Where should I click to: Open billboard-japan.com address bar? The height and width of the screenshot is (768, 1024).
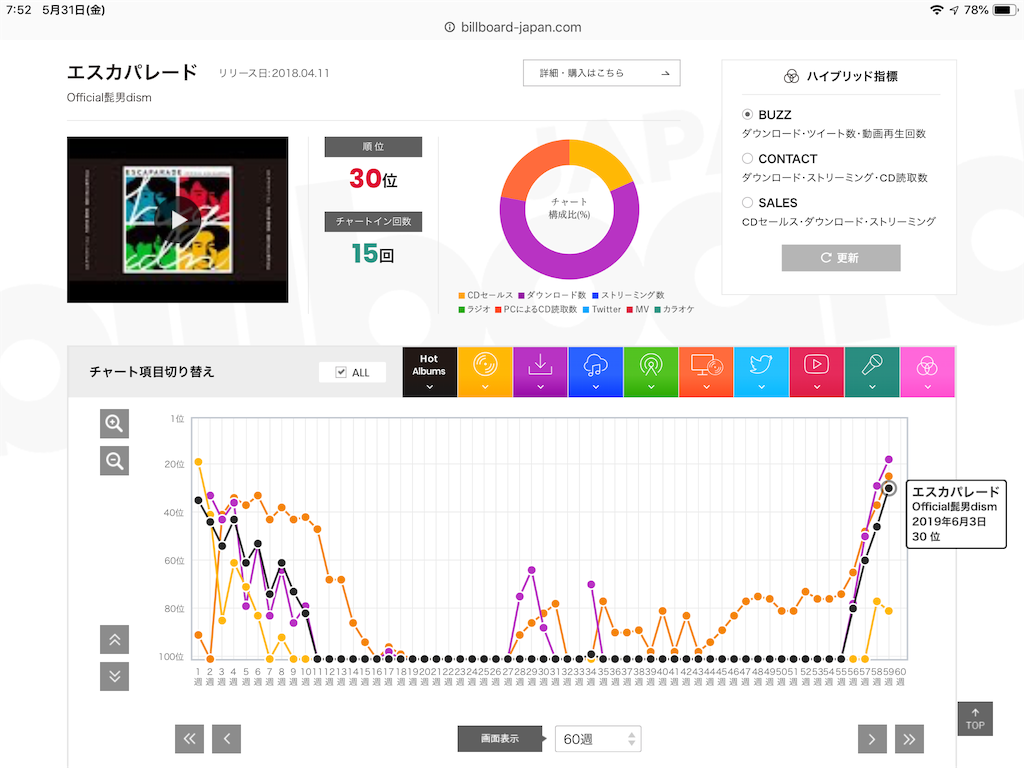pyautogui.click(x=513, y=27)
